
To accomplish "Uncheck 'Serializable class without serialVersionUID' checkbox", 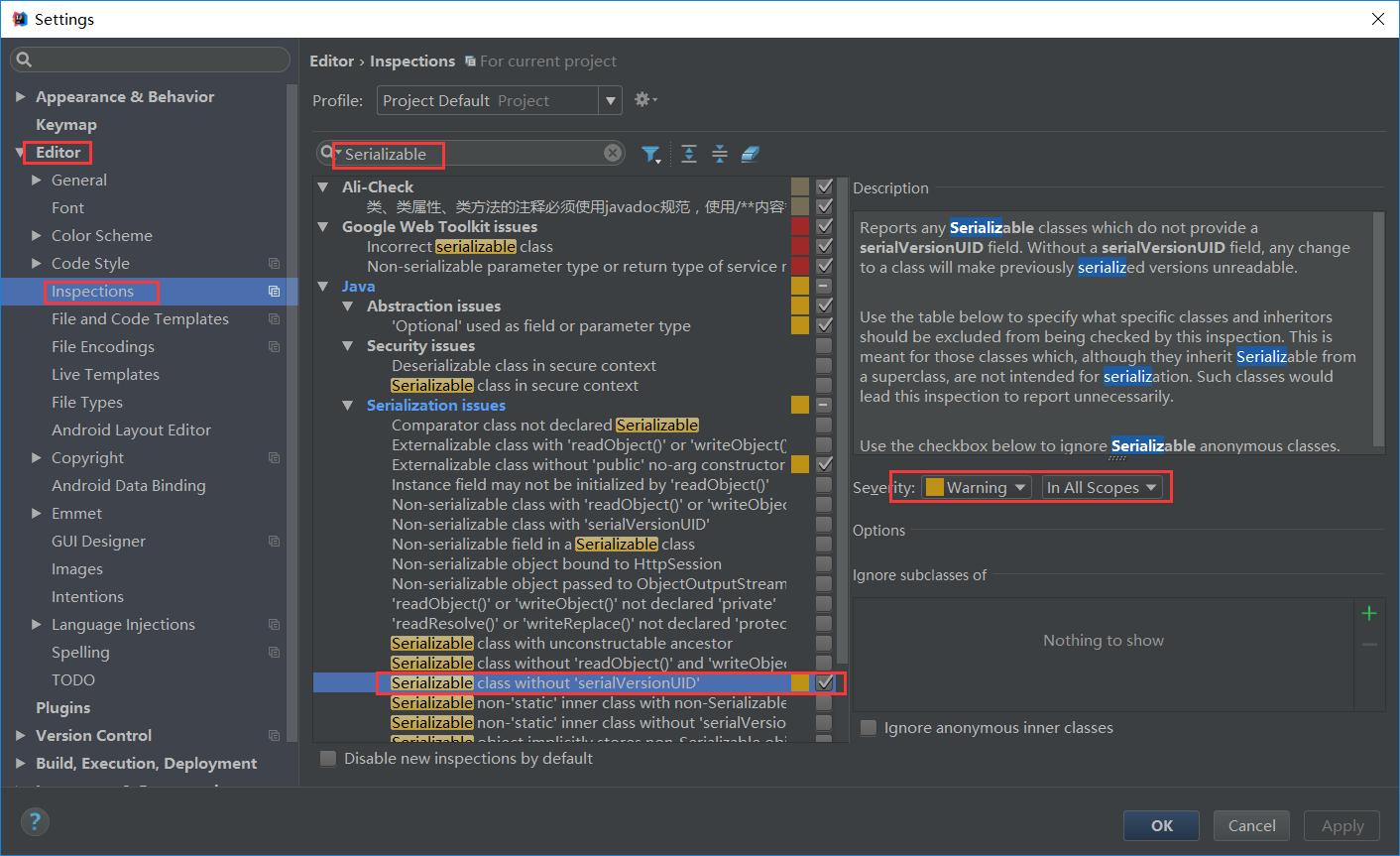I will click(824, 682).
